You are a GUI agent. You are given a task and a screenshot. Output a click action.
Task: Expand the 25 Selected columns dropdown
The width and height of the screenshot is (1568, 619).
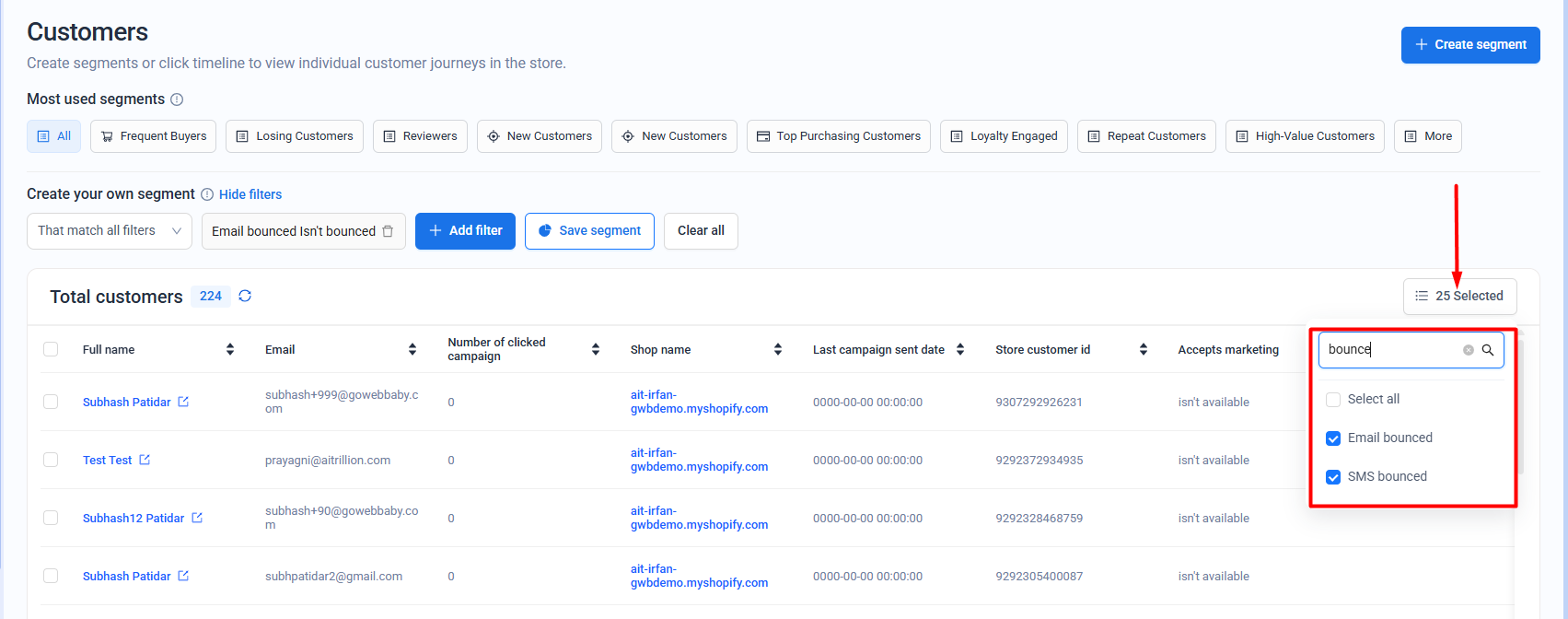pos(1459,297)
